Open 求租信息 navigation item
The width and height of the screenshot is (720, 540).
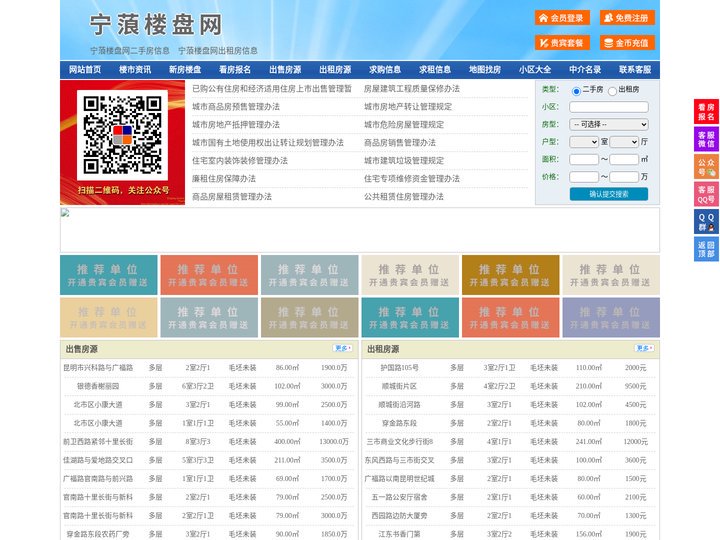pos(435,70)
